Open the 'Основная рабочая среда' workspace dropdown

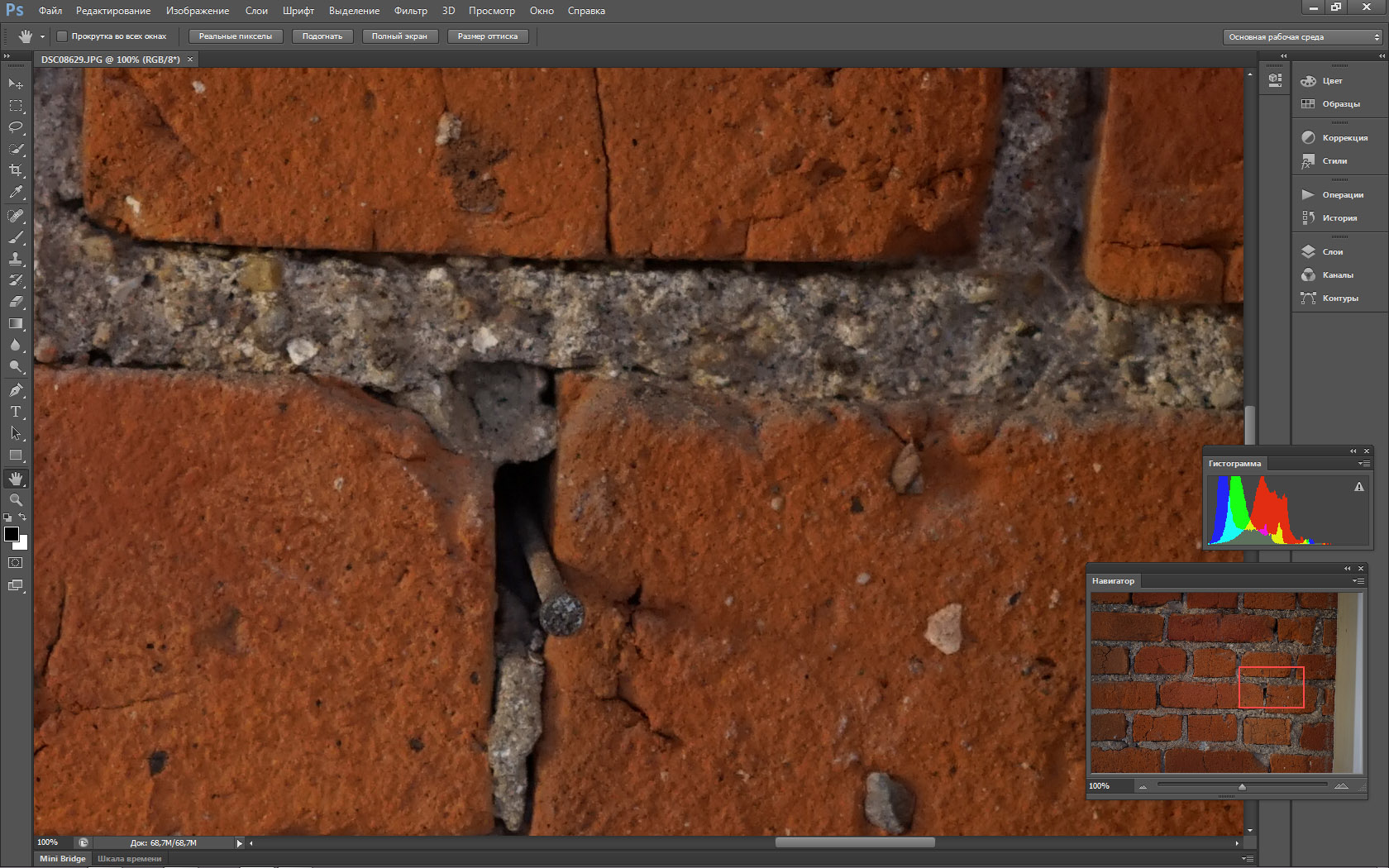(x=1302, y=37)
